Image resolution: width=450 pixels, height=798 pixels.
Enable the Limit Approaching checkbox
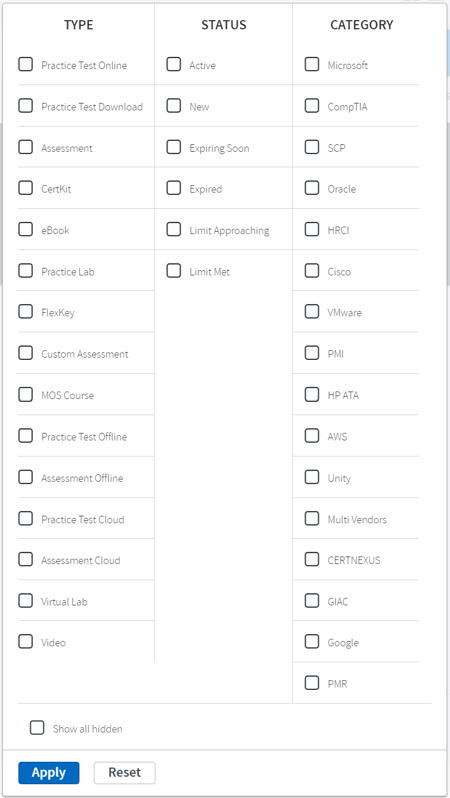(174, 230)
